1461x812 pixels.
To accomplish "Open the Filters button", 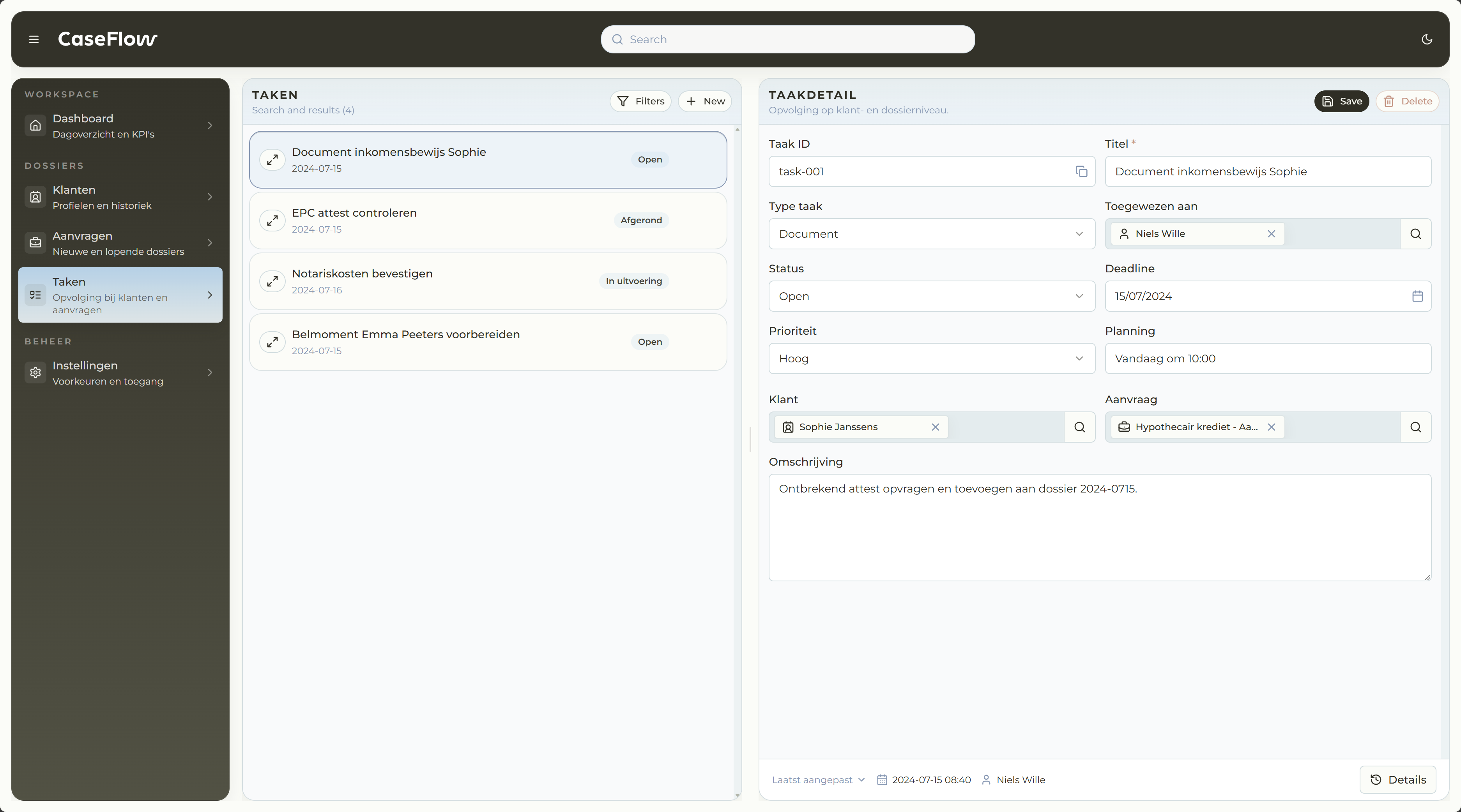I will pyautogui.click(x=640, y=101).
